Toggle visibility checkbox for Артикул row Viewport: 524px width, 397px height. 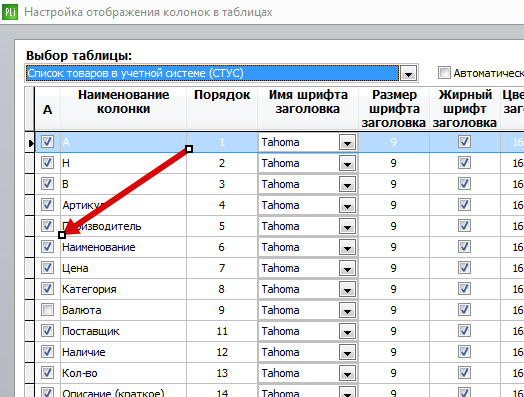point(47,205)
